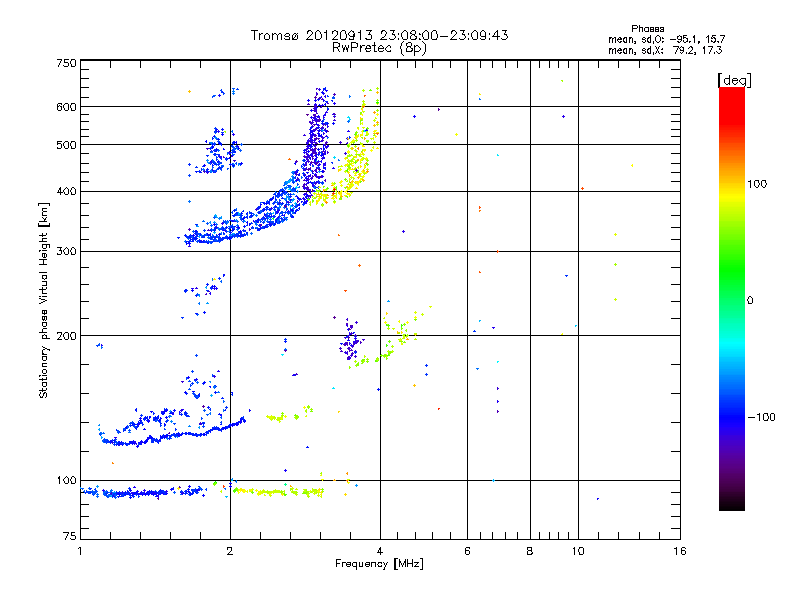Click the 'mean, sd,X: 79.2, 17.3' statistic
Viewport: 800px width, 600px height.
[x=665, y=50]
